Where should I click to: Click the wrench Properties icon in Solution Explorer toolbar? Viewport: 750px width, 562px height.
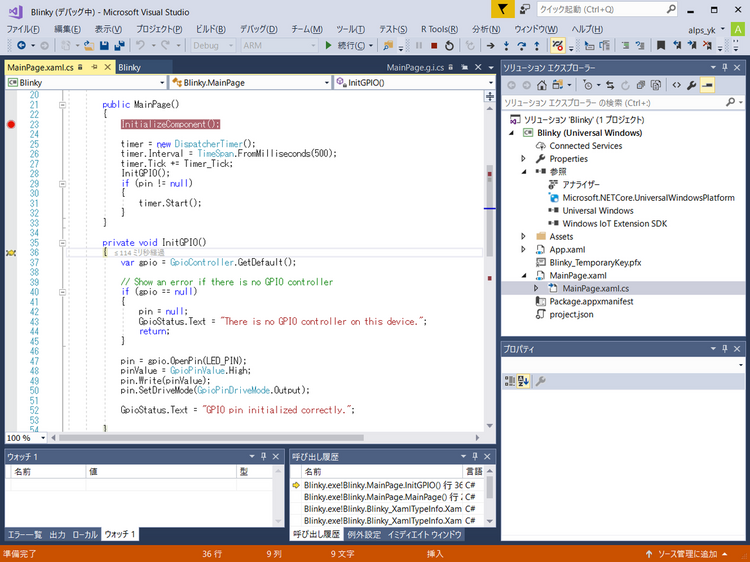693,85
